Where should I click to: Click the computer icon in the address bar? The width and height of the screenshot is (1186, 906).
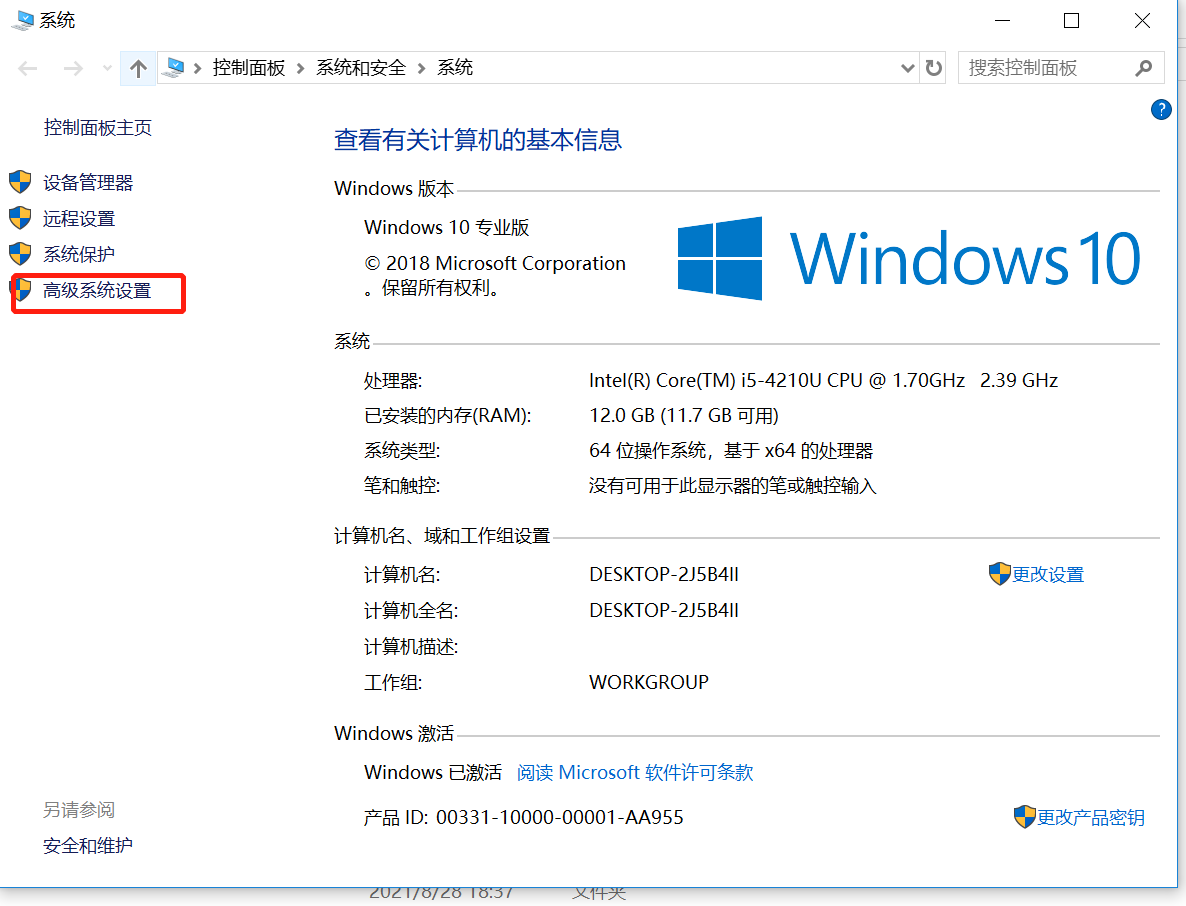[x=174, y=68]
